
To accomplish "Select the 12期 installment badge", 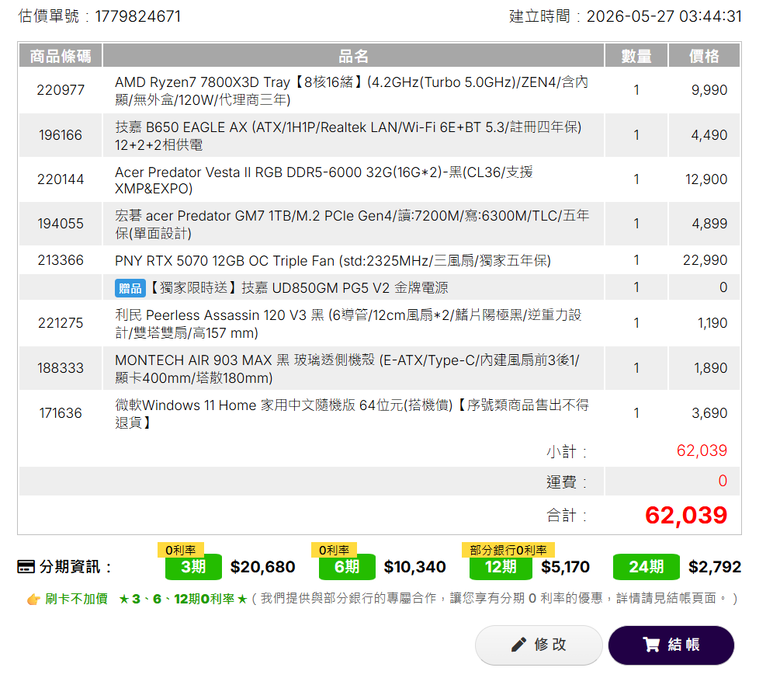I will [501, 567].
